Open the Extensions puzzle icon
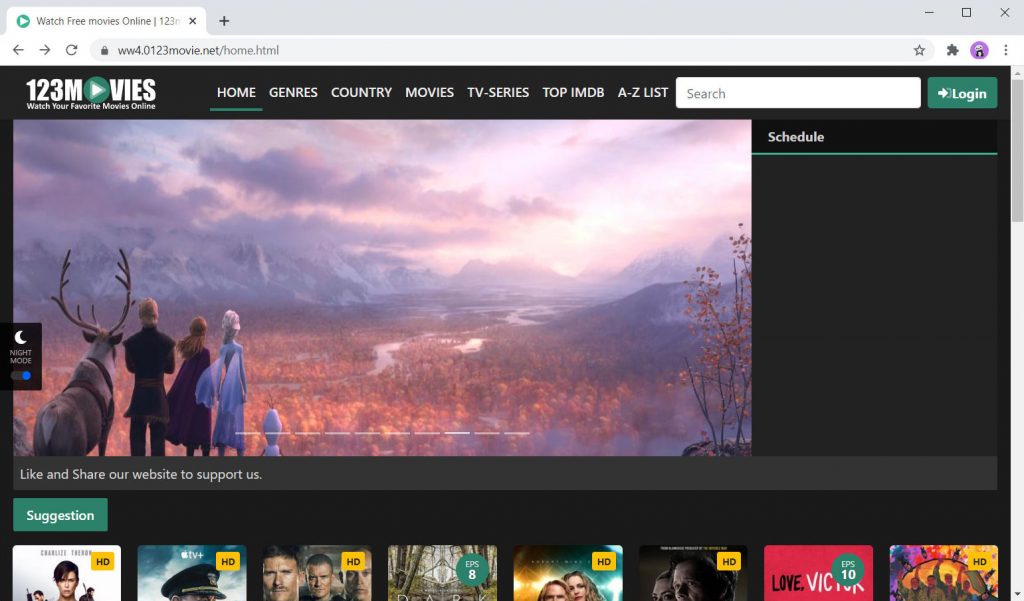This screenshot has height=601, width=1024. tap(952, 50)
